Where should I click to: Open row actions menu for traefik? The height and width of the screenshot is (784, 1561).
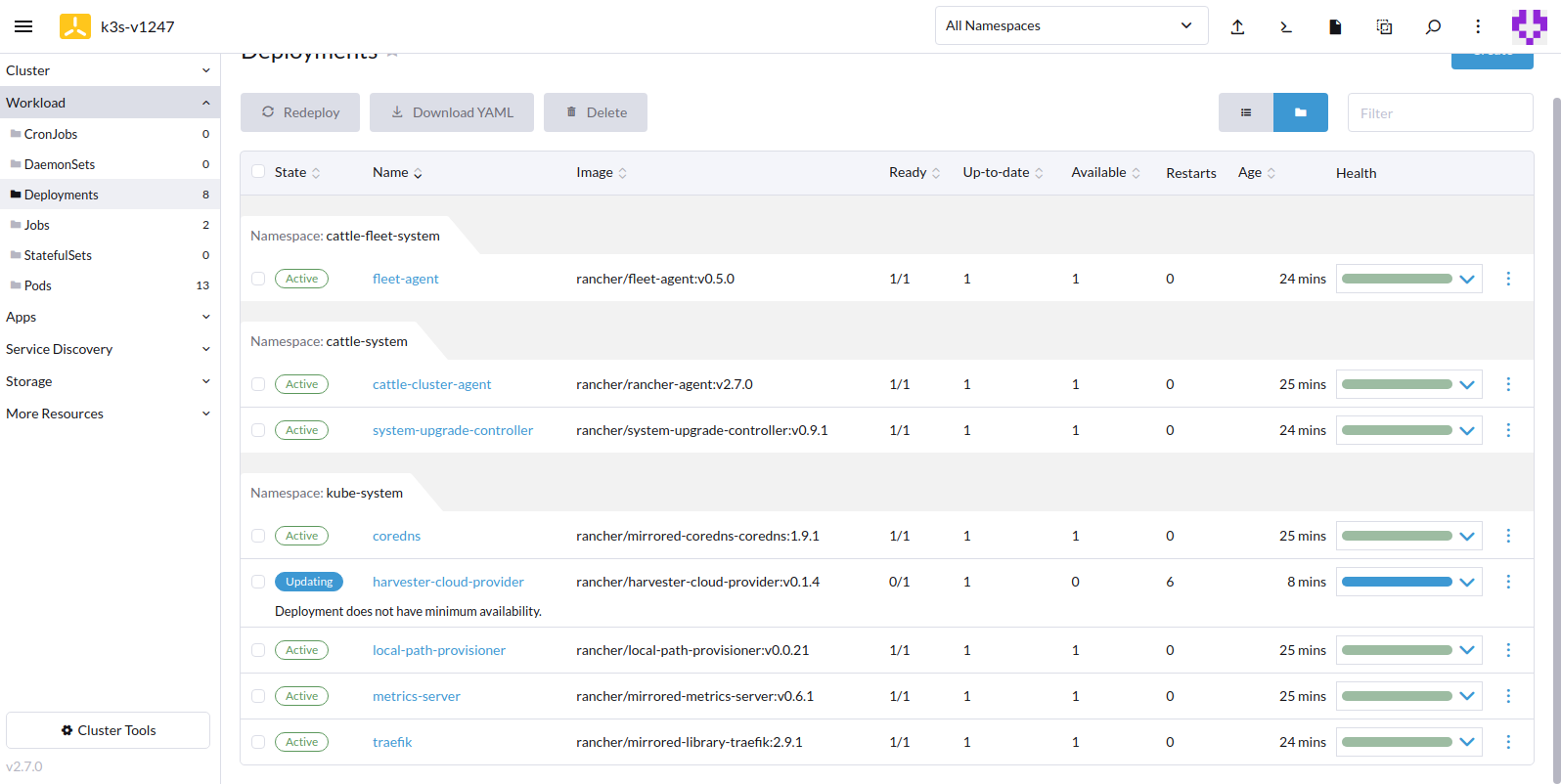[x=1508, y=742]
